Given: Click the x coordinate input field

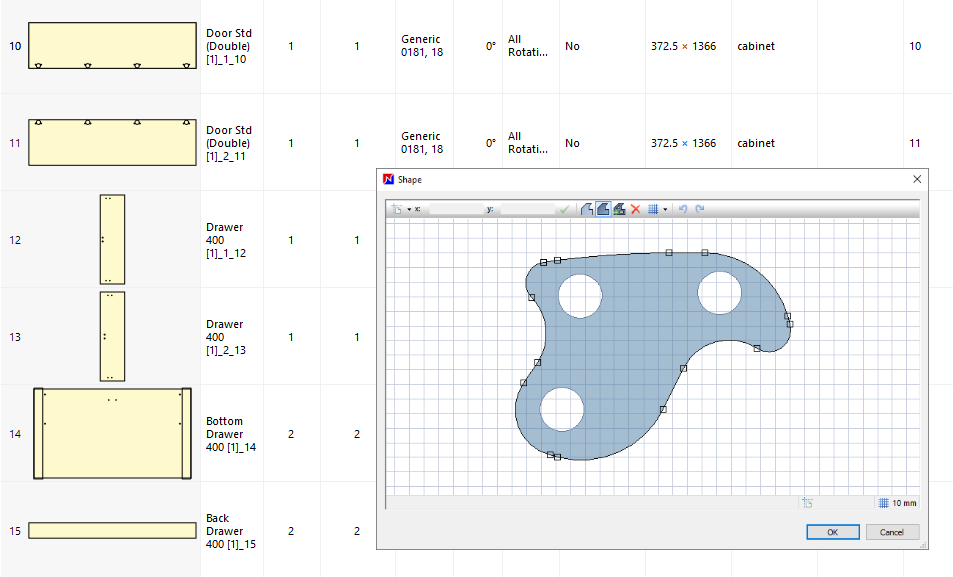Looking at the screenshot, I should point(456,209).
